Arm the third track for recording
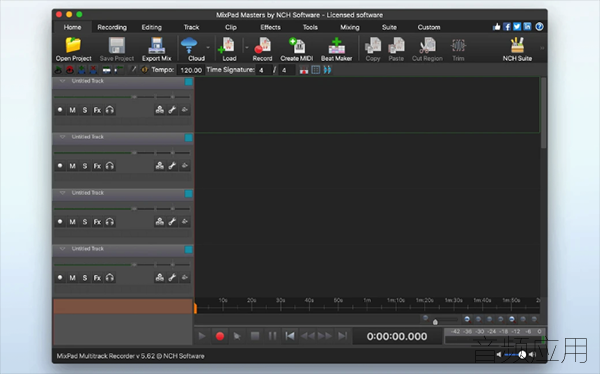 (x=60, y=222)
